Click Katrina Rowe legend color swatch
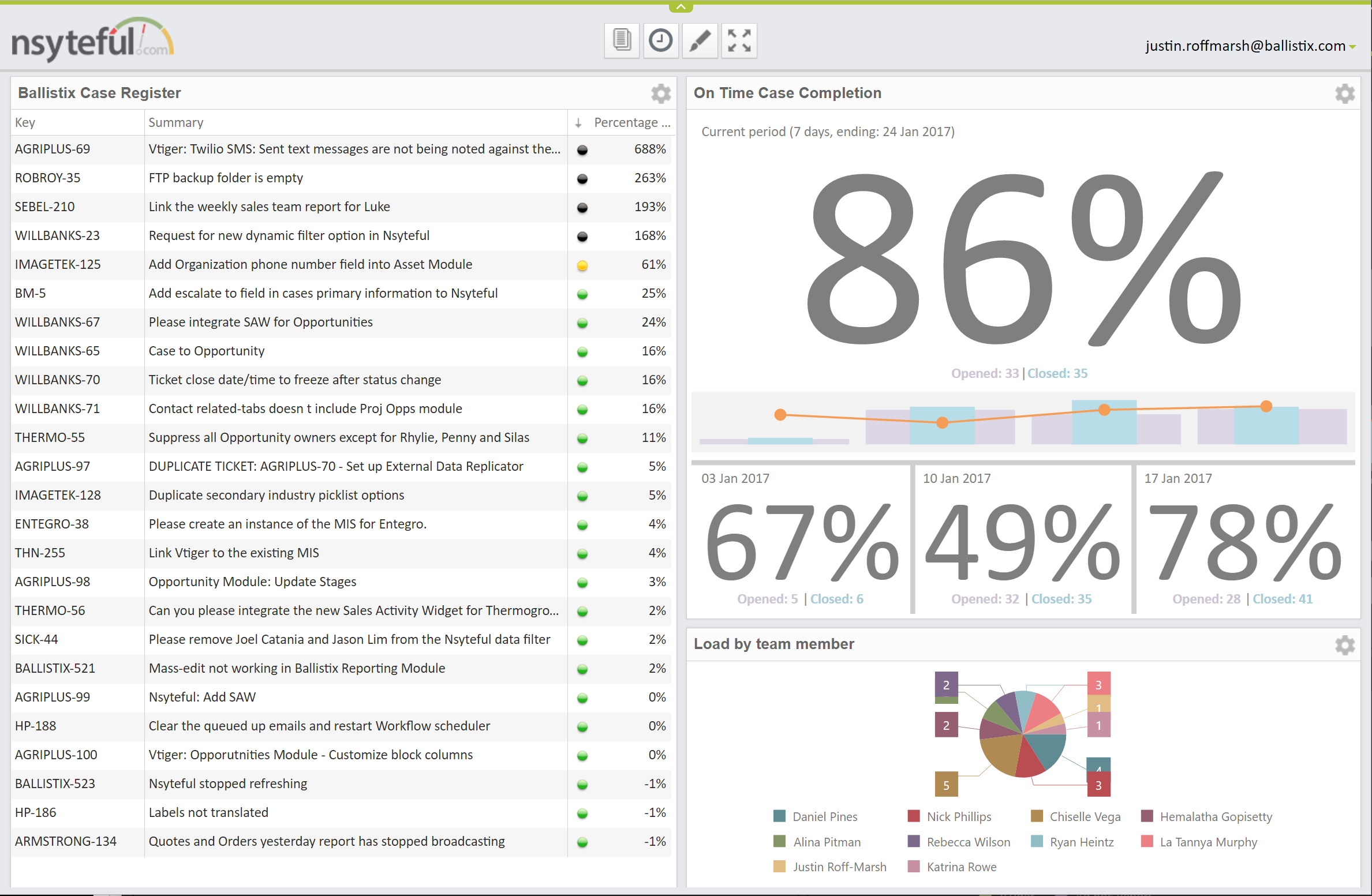The height and width of the screenshot is (896, 1372). pyautogui.click(x=914, y=867)
